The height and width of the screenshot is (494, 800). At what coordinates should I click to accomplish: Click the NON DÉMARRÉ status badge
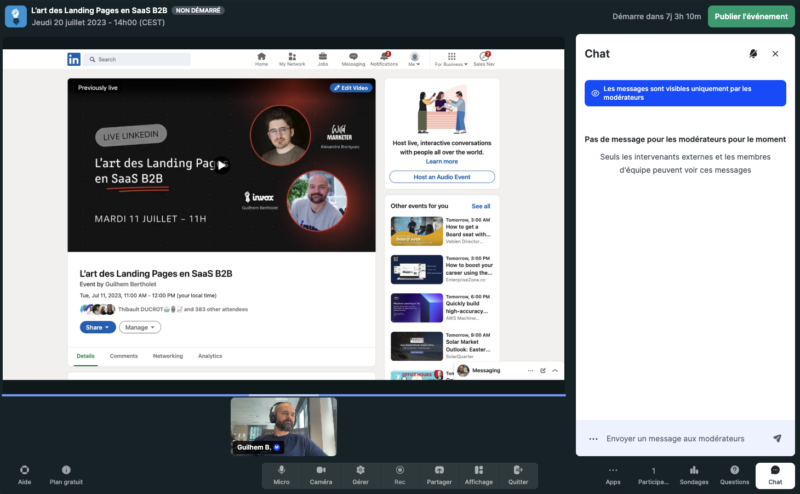point(198,10)
